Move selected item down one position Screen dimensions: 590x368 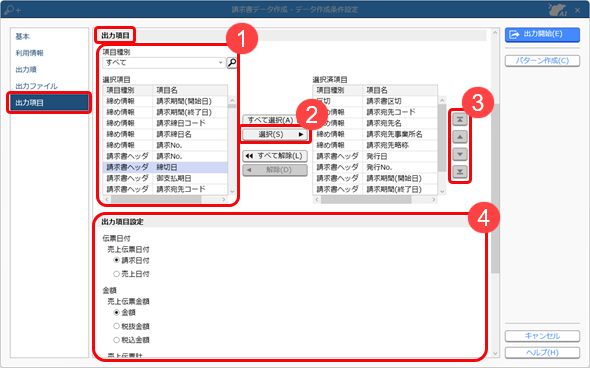coord(460,154)
